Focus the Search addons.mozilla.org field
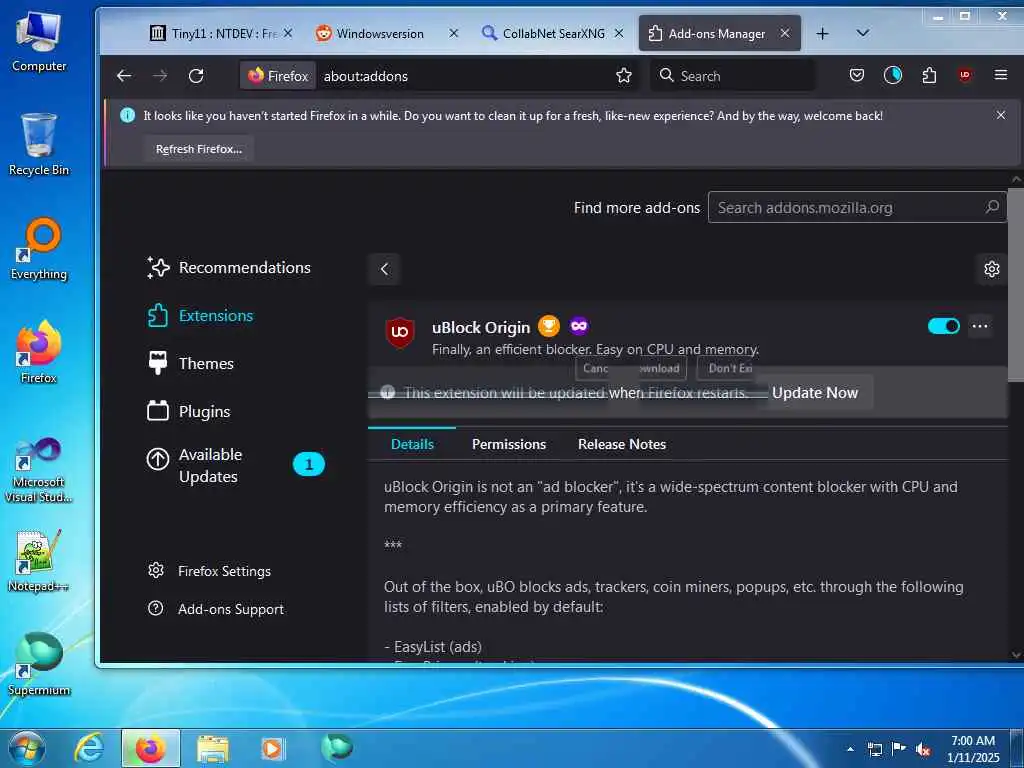Viewport: 1024px width, 768px height. pos(857,208)
